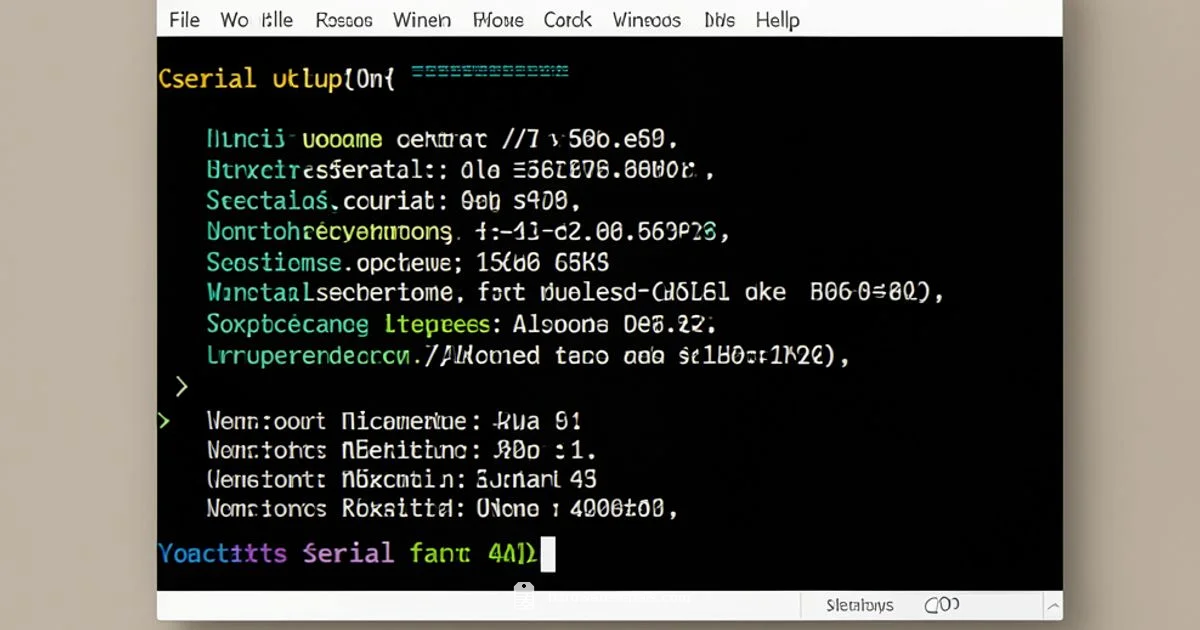The height and width of the screenshot is (630, 1200).
Task: Open the File menu
Action: click(184, 20)
